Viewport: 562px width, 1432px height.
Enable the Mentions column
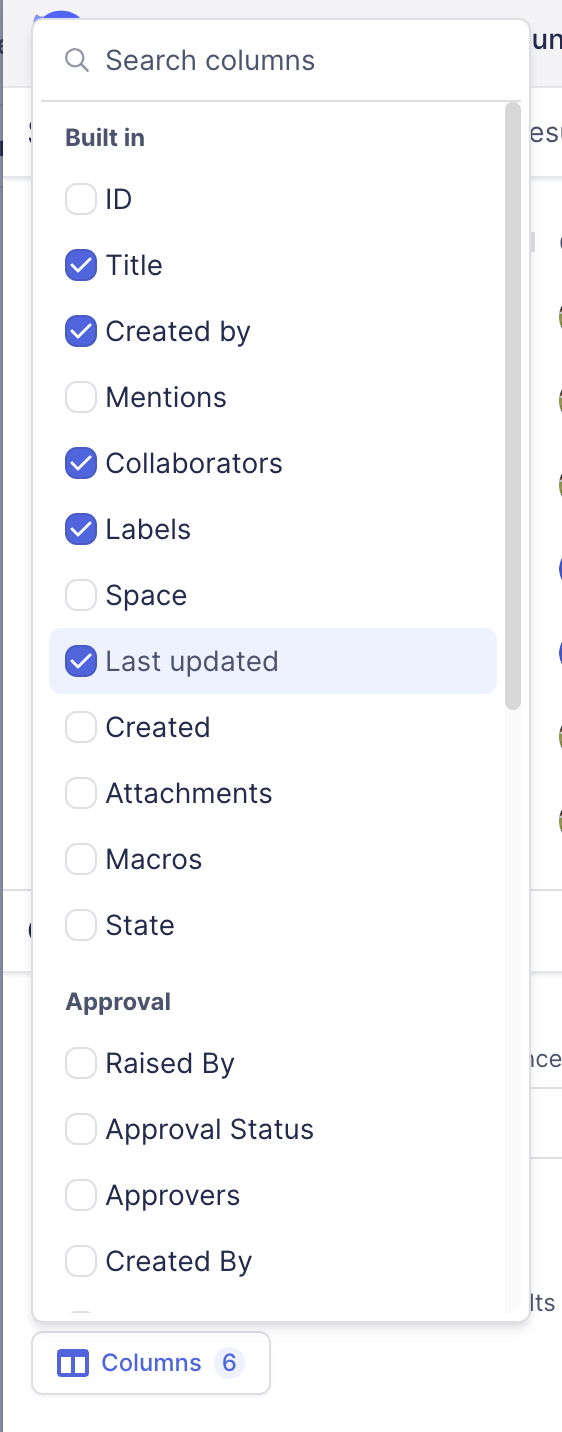(x=81, y=397)
